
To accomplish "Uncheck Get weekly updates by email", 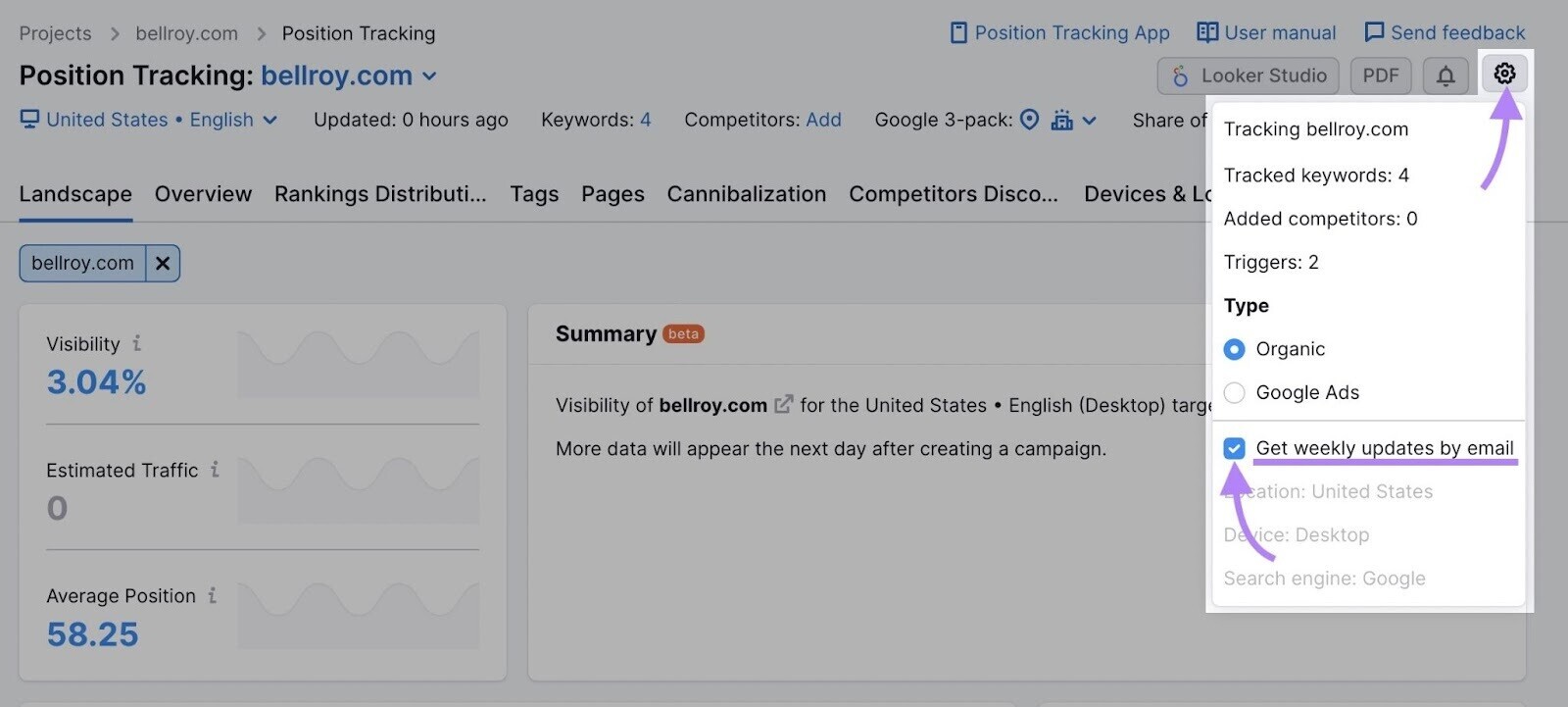I will coord(1234,448).
